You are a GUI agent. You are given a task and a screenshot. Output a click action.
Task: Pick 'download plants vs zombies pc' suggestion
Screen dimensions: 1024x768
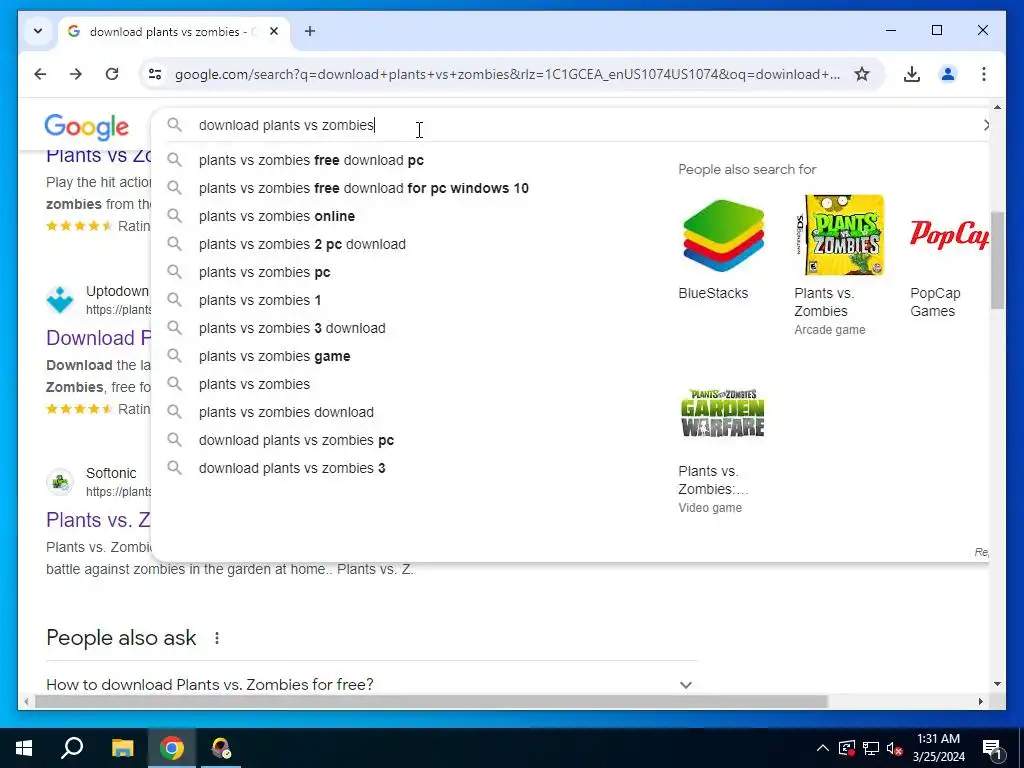tap(296, 441)
